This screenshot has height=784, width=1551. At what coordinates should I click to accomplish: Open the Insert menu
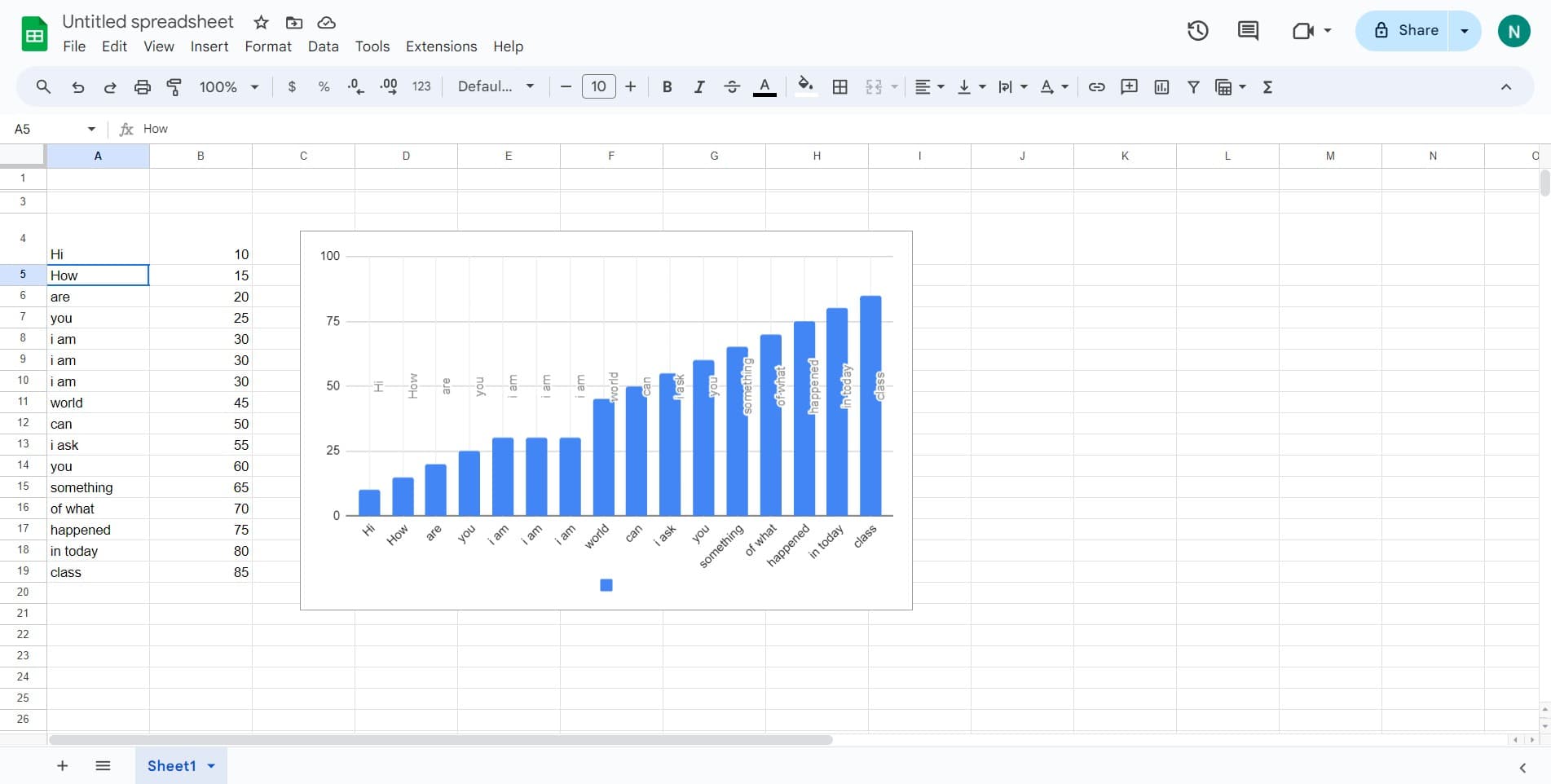click(209, 46)
